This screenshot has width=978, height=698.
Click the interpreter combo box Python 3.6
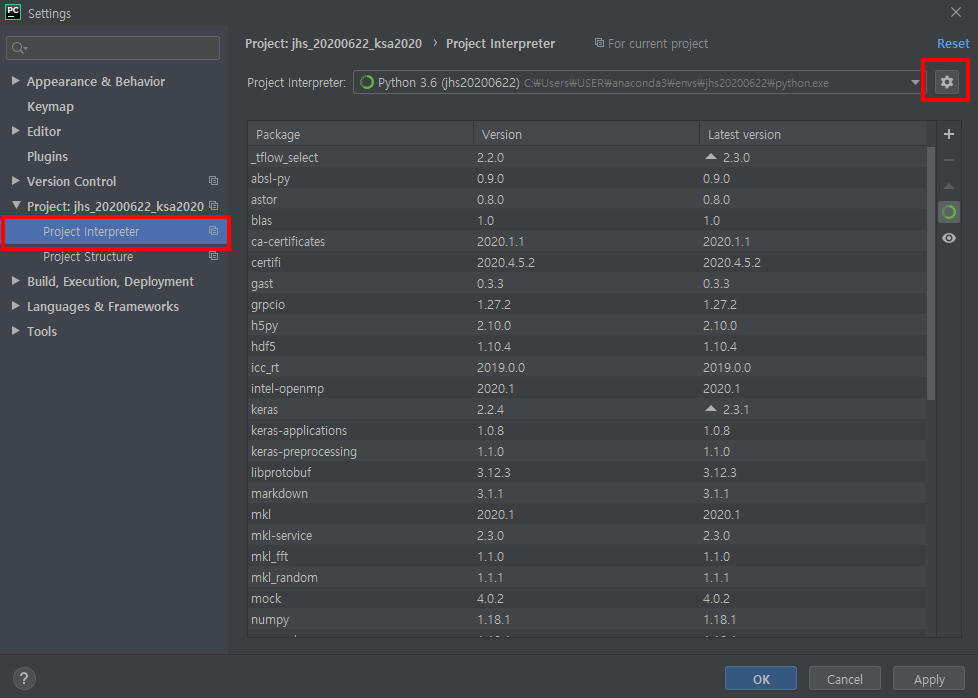(640, 82)
